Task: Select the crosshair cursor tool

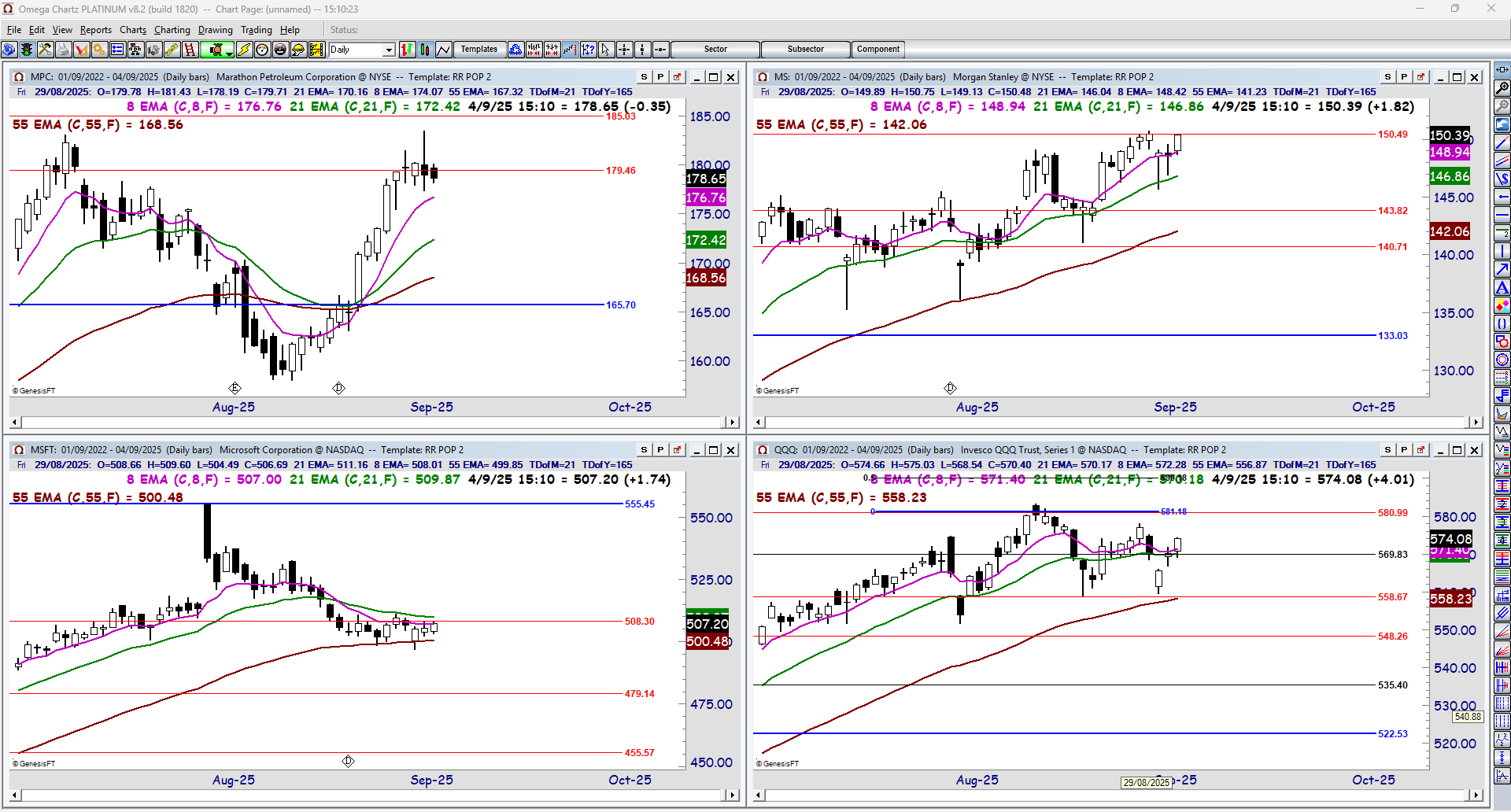Action: (624, 50)
